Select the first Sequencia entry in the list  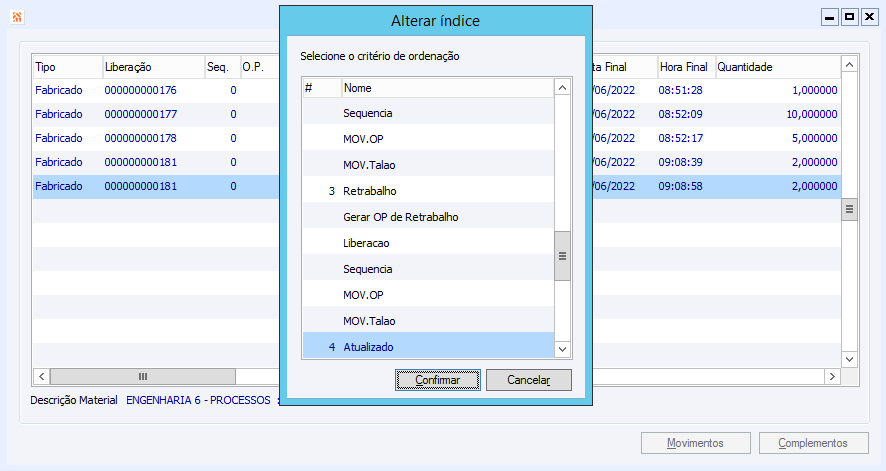[428, 113]
